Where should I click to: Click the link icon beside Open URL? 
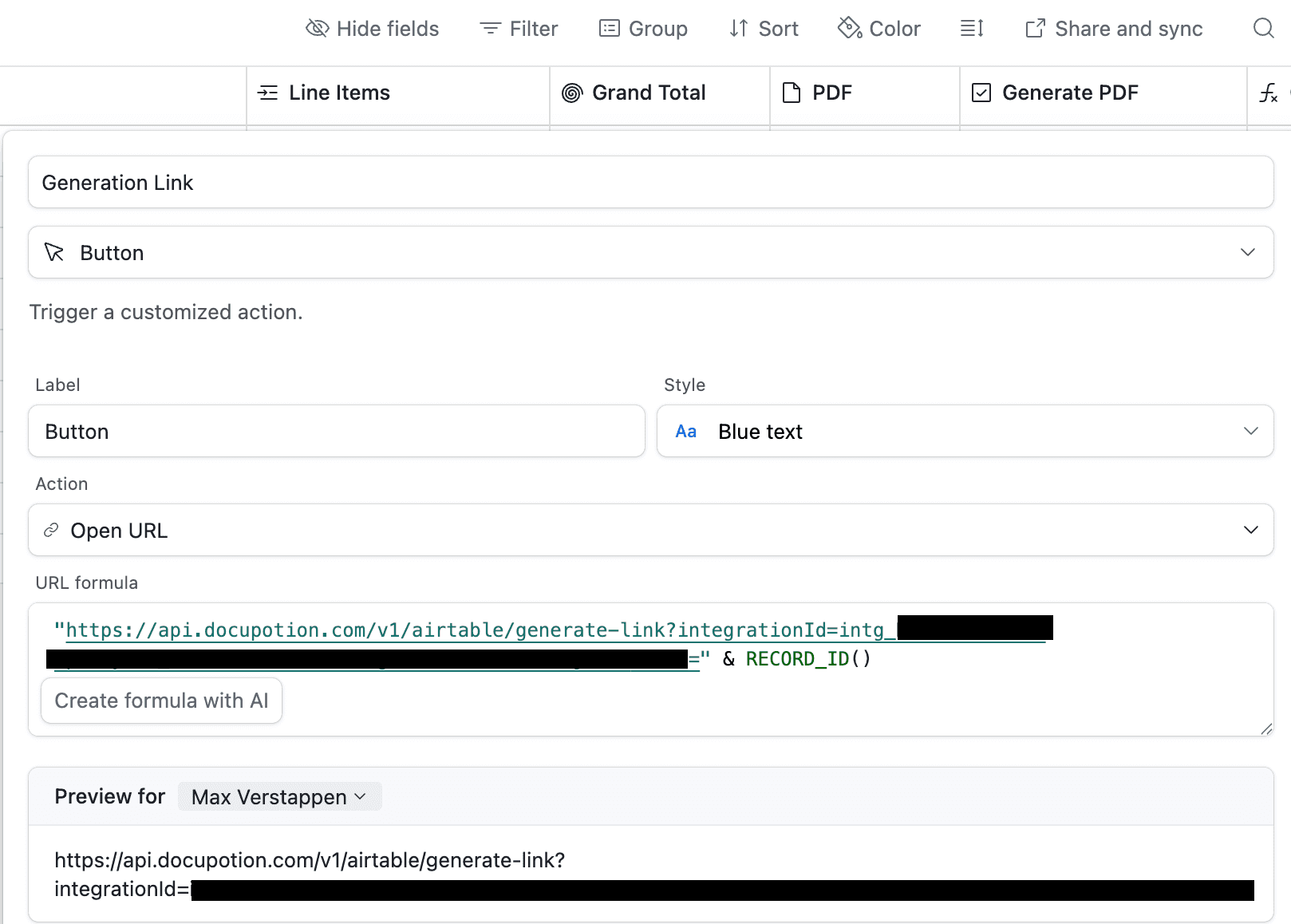(x=51, y=530)
